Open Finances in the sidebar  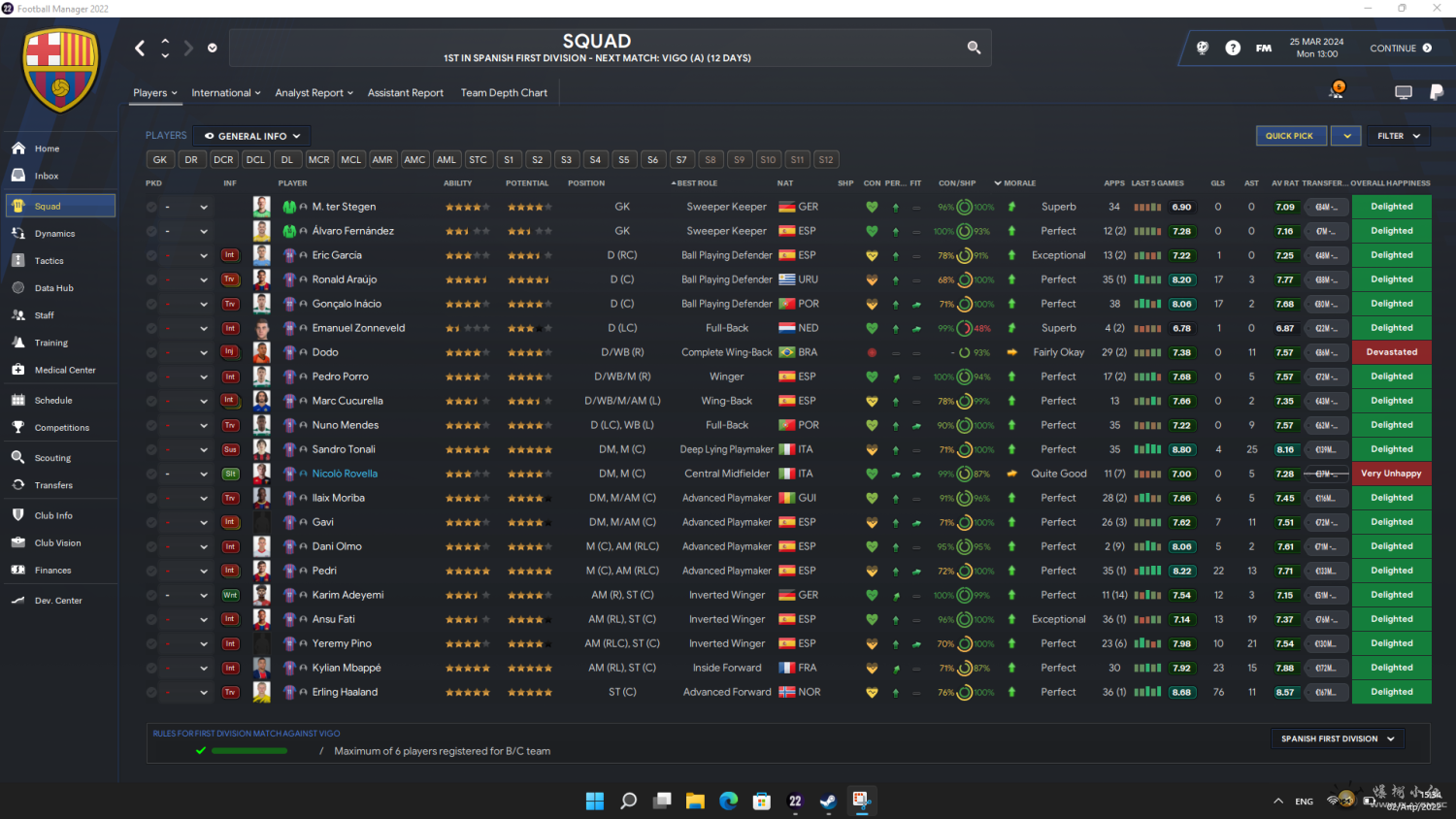tap(52, 571)
